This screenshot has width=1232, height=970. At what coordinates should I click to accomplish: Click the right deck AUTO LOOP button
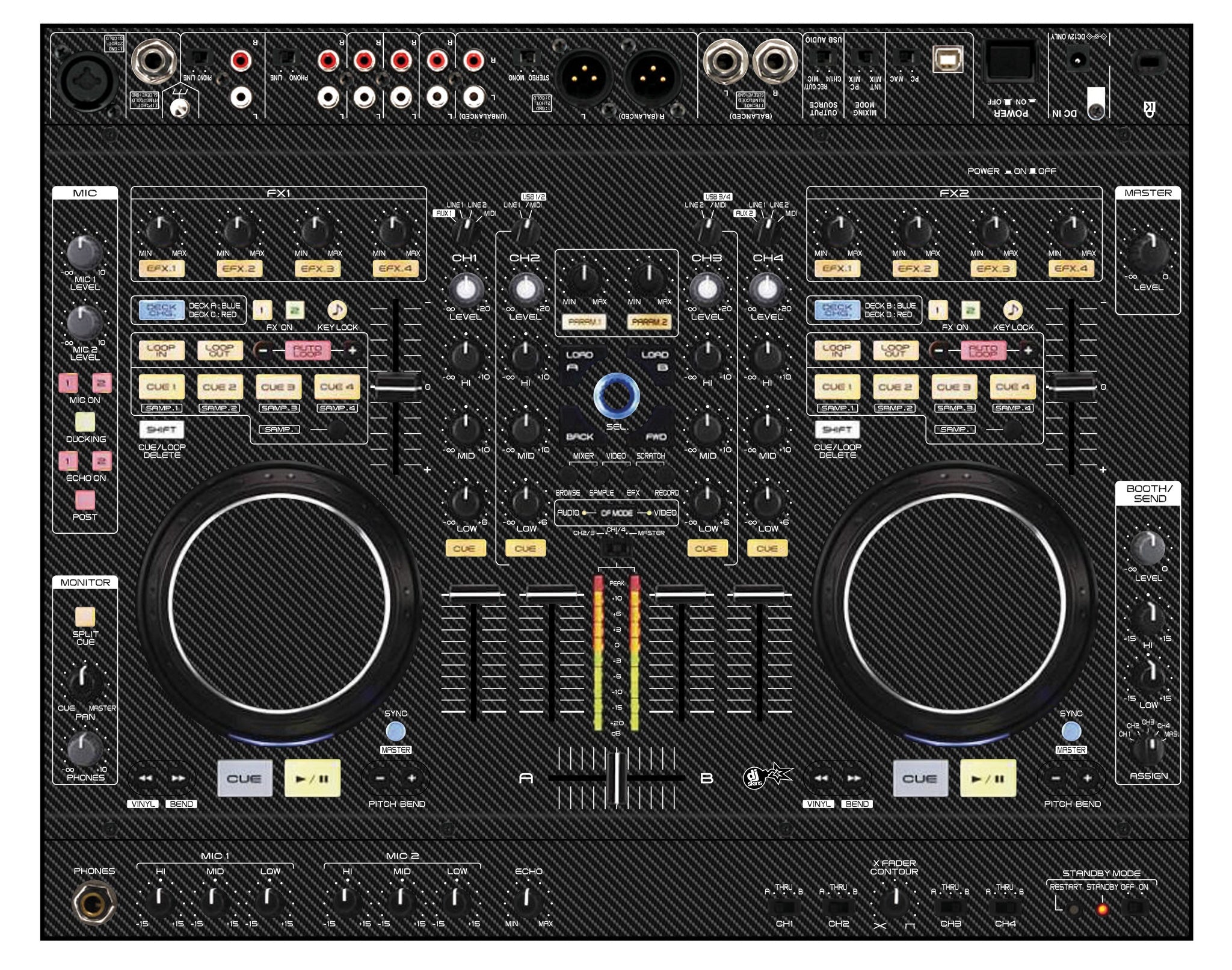pyautogui.click(x=983, y=350)
